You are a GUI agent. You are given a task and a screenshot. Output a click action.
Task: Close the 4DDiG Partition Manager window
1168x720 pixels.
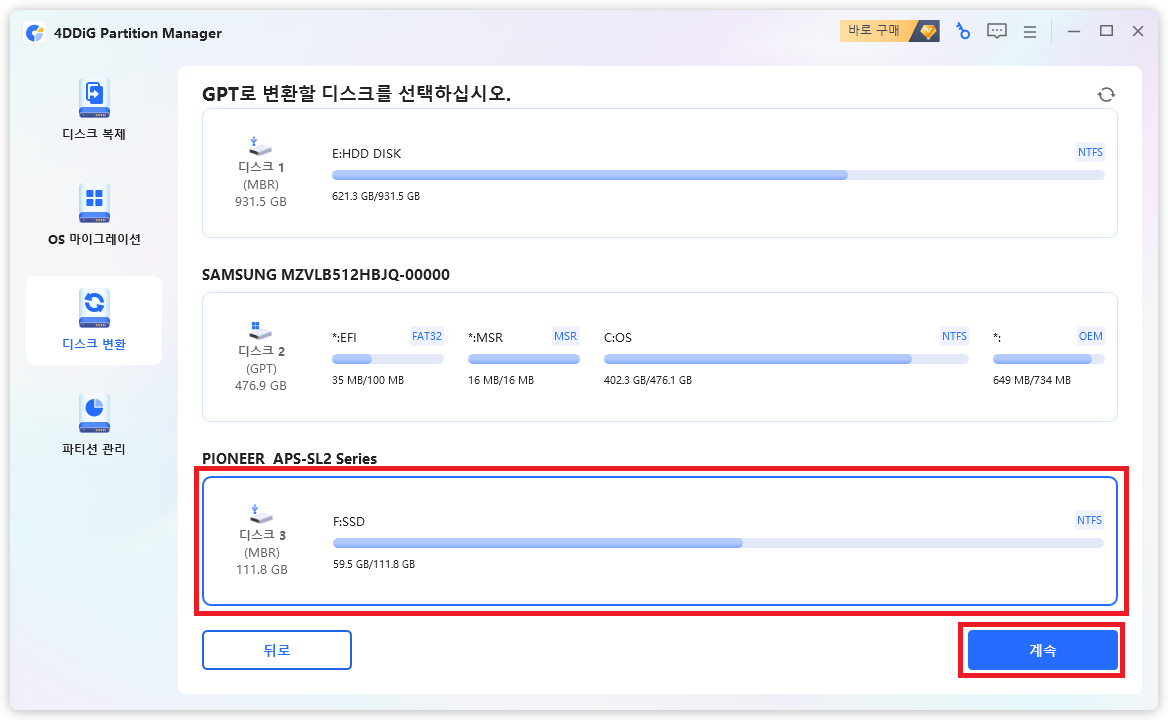click(x=1137, y=31)
